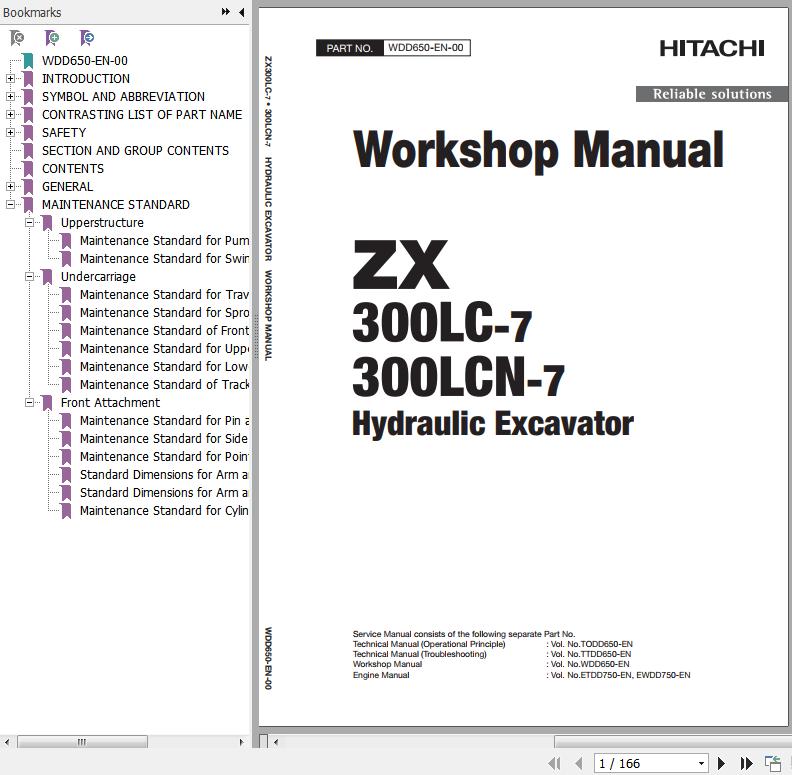Viewport: 792px width, 775px height.
Task: Click the bookmark icon beside SECTION AND GROUP CONTENTS
Action: (28, 151)
